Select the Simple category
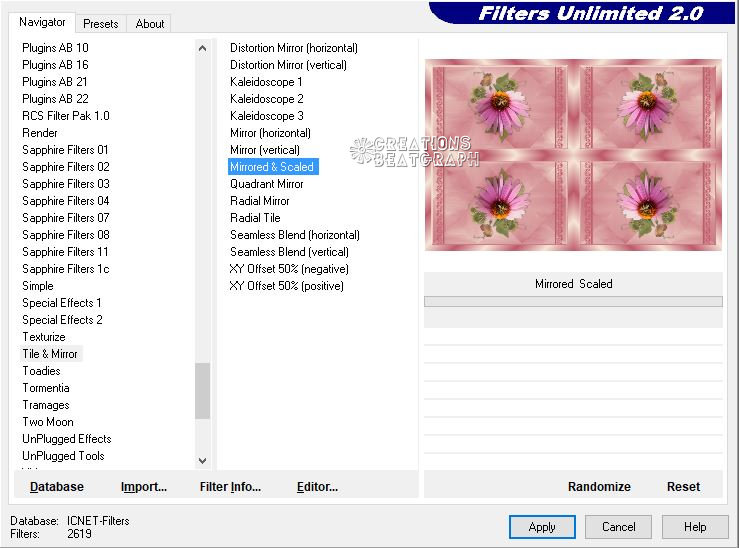This screenshot has width=739, height=548. click(38, 286)
